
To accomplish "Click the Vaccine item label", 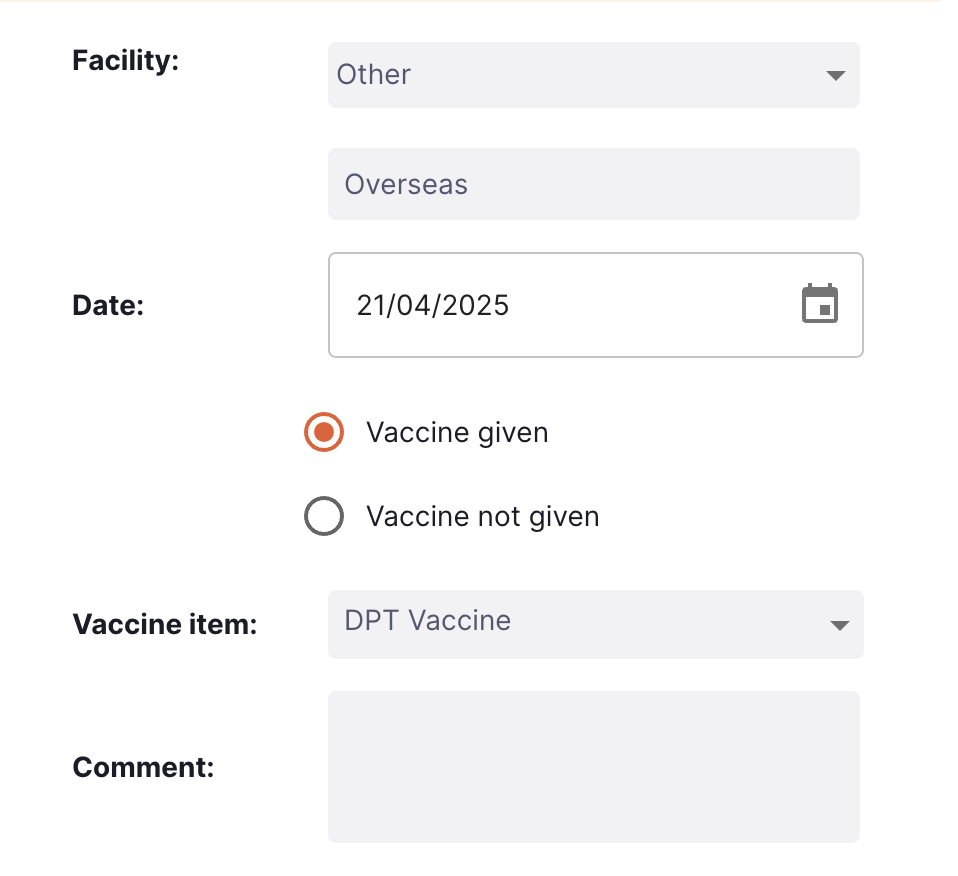I will coord(164,624).
